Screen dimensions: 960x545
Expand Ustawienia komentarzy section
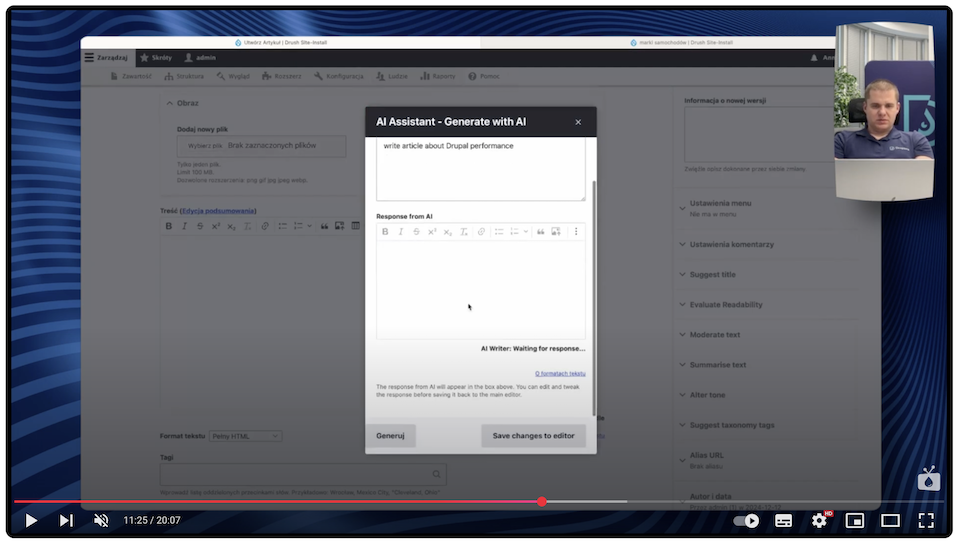(732, 244)
